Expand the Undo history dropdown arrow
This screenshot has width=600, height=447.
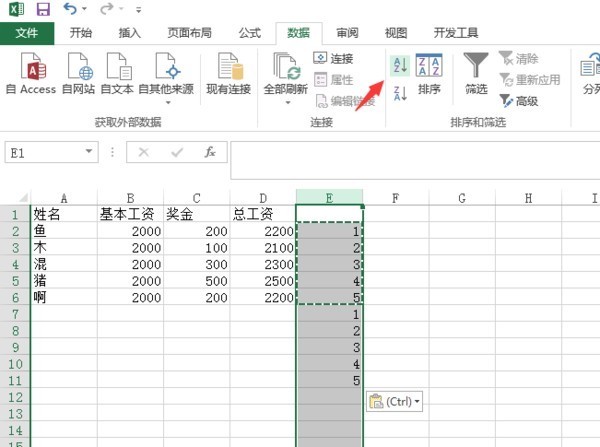(85, 9)
